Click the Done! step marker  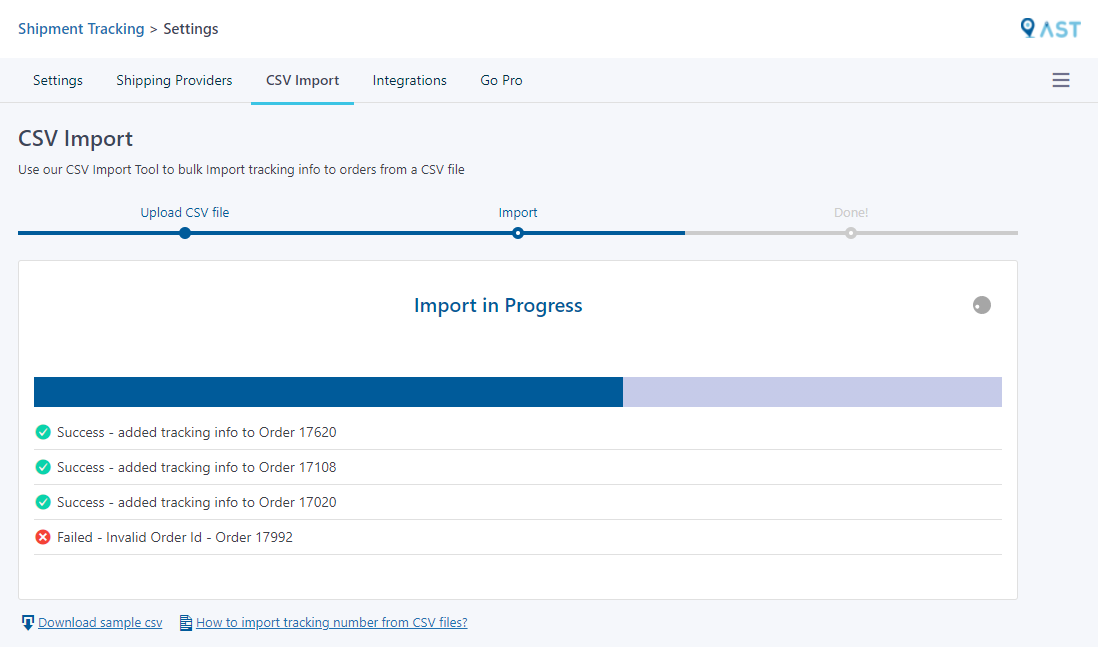pyautogui.click(x=850, y=232)
